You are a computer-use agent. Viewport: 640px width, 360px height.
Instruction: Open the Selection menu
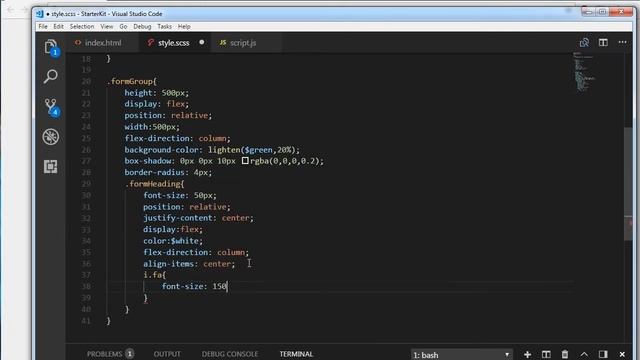(x=82, y=27)
